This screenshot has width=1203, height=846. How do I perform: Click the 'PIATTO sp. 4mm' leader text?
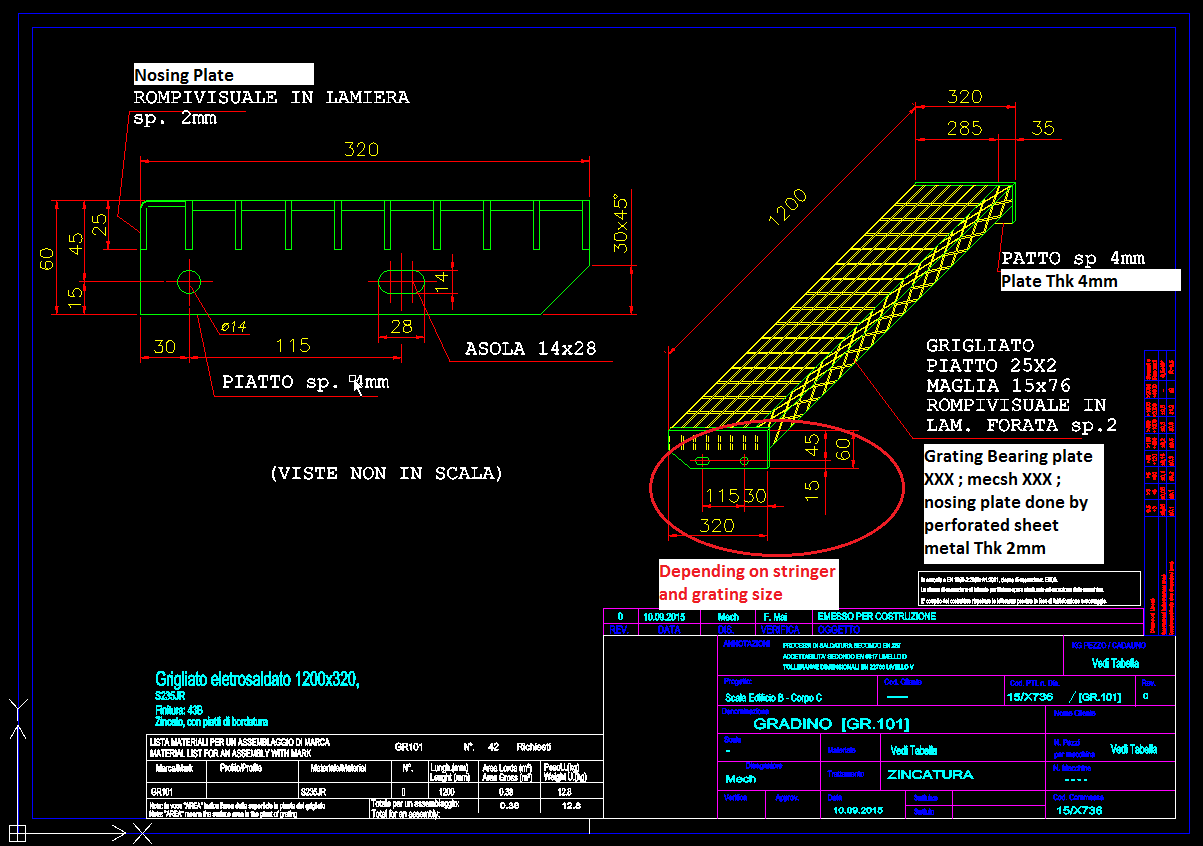(305, 382)
